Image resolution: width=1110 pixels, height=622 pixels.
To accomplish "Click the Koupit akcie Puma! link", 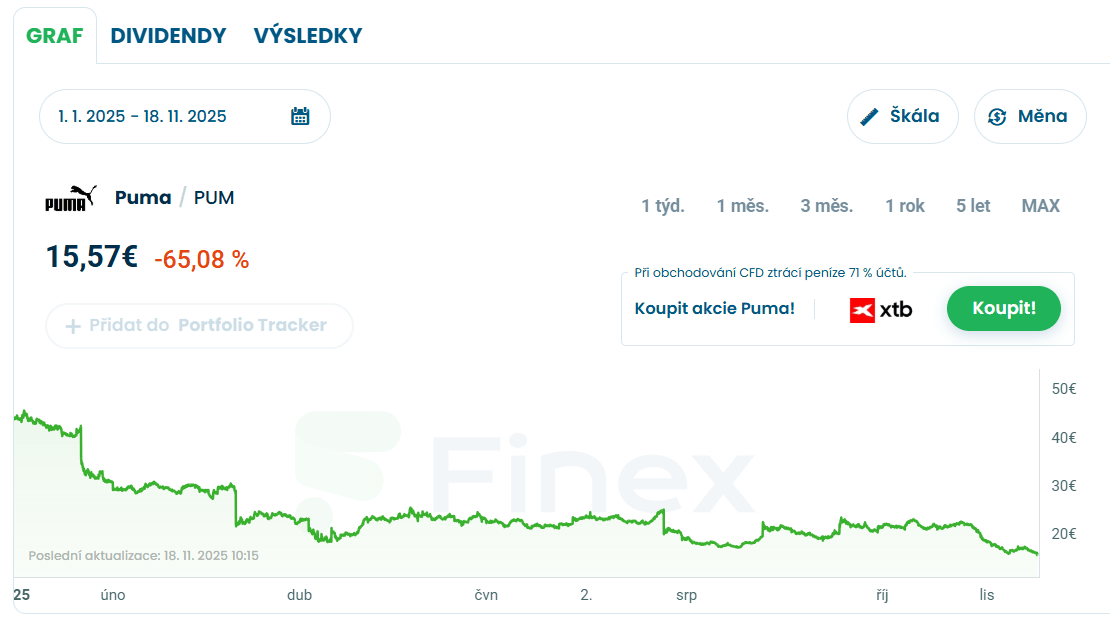I will tap(715, 308).
